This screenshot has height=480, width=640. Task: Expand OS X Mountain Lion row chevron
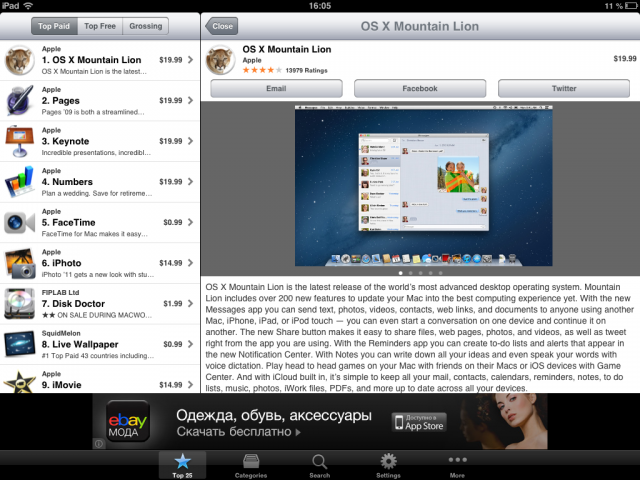(191, 60)
